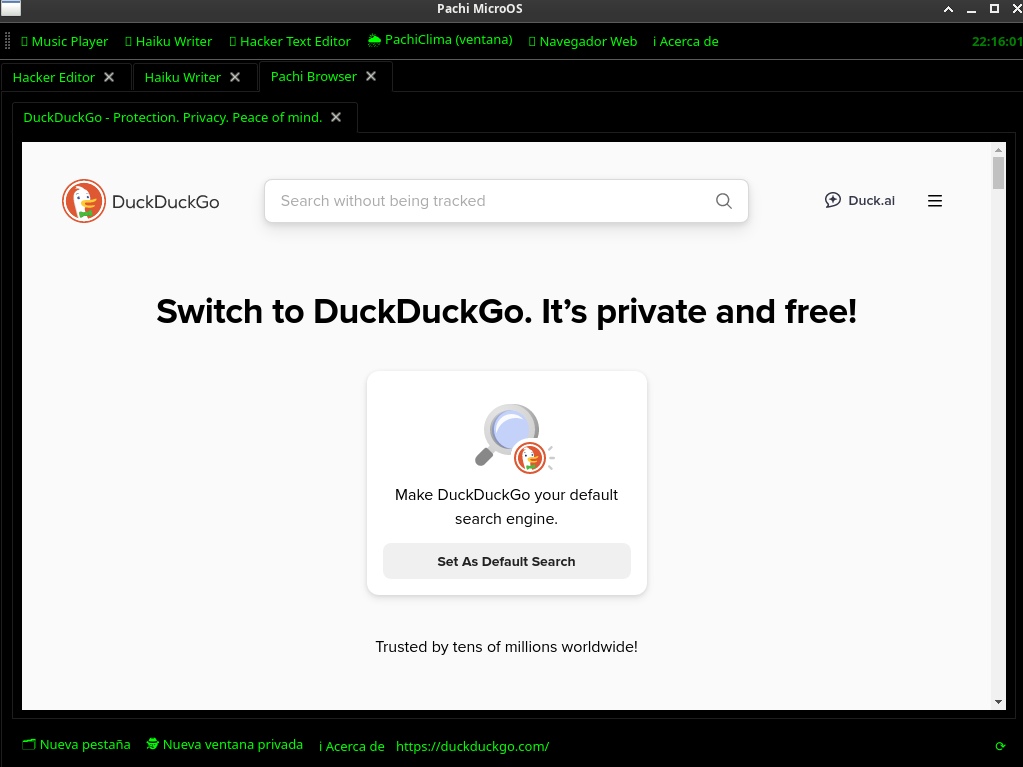The width and height of the screenshot is (1023, 767).
Task: Open Music Player from the toolbar
Action: (x=65, y=41)
